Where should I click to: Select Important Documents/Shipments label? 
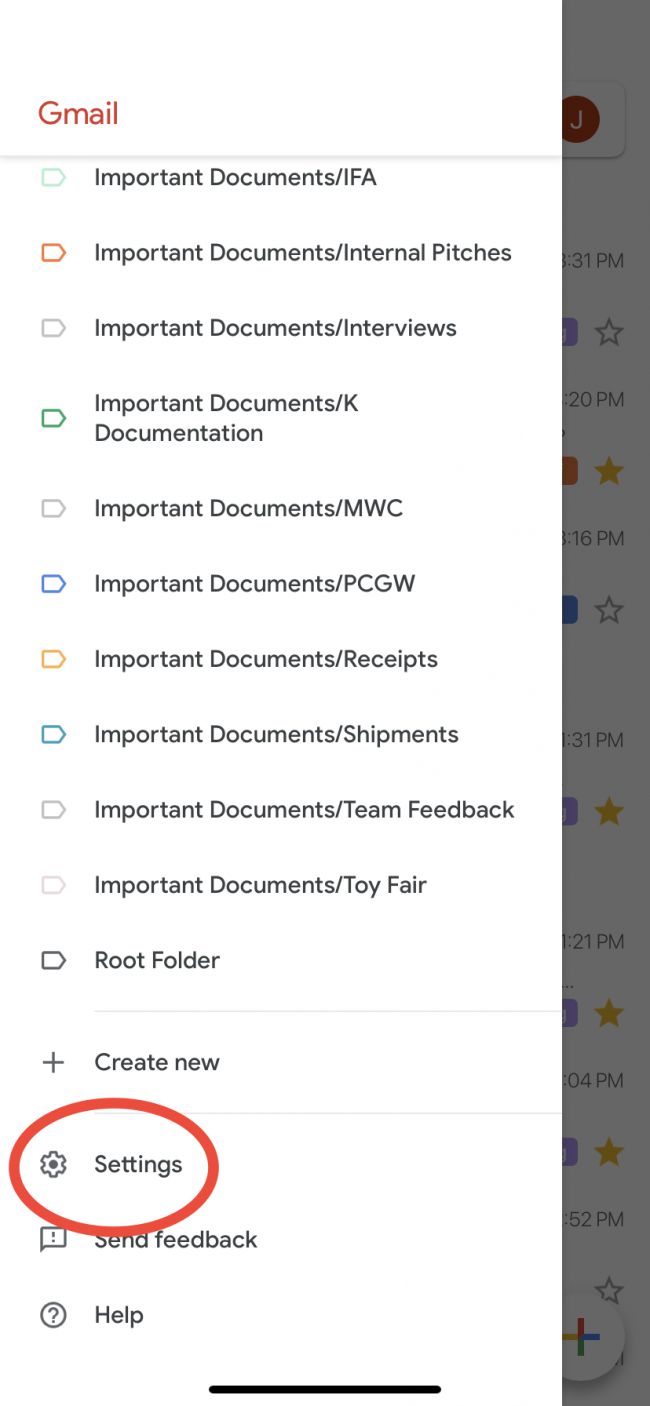click(276, 734)
